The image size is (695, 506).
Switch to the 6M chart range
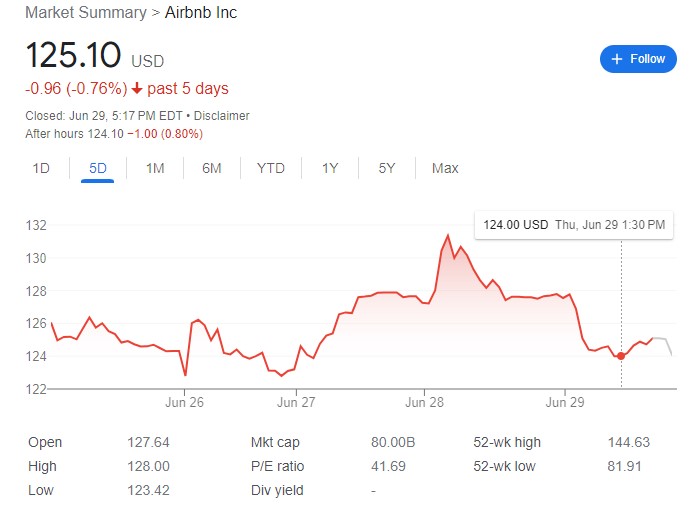(x=212, y=168)
